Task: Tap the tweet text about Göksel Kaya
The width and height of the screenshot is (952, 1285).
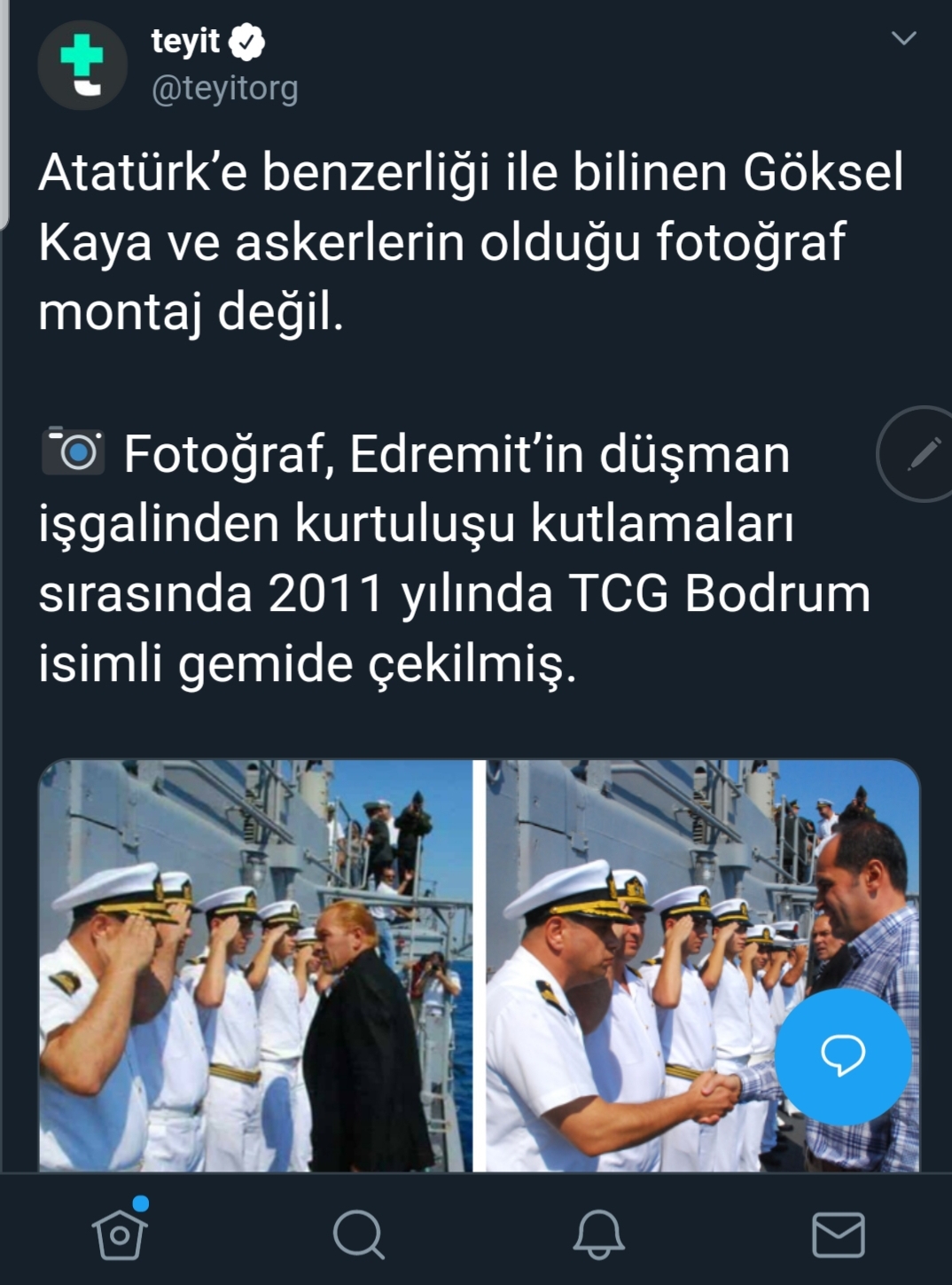Action: coord(471,241)
